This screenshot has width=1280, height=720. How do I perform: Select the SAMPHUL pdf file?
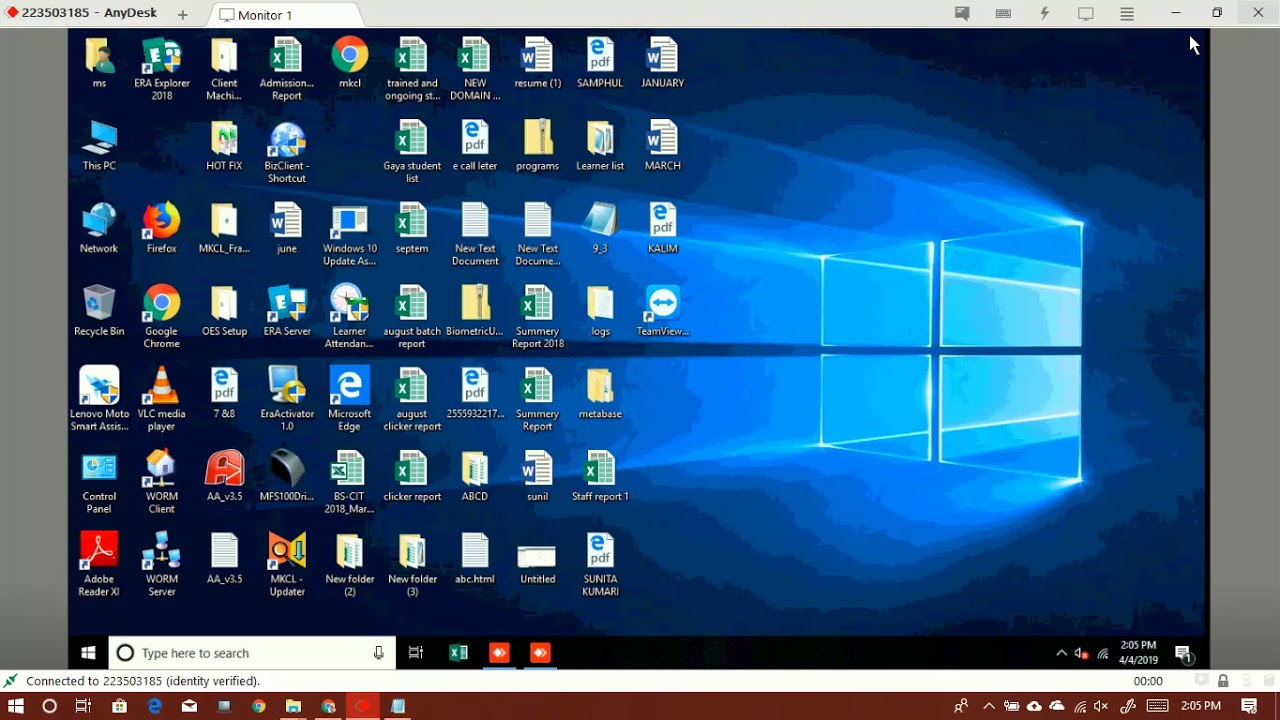(600, 63)
